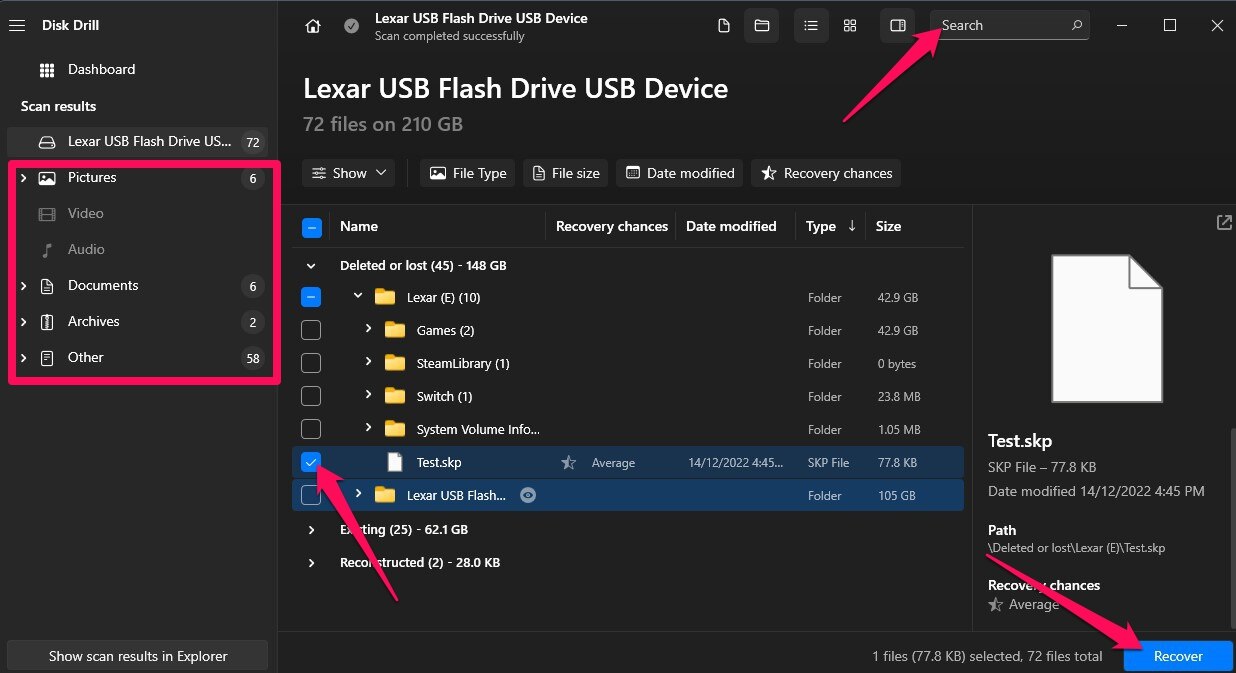Filter by File Type
The image size is (1236, 673).
[x=467, y=173]
